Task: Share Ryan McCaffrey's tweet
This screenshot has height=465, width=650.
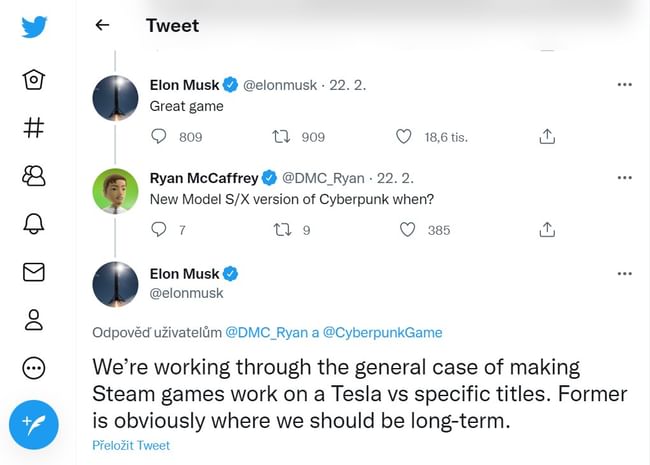Action: tap(547, 230)
